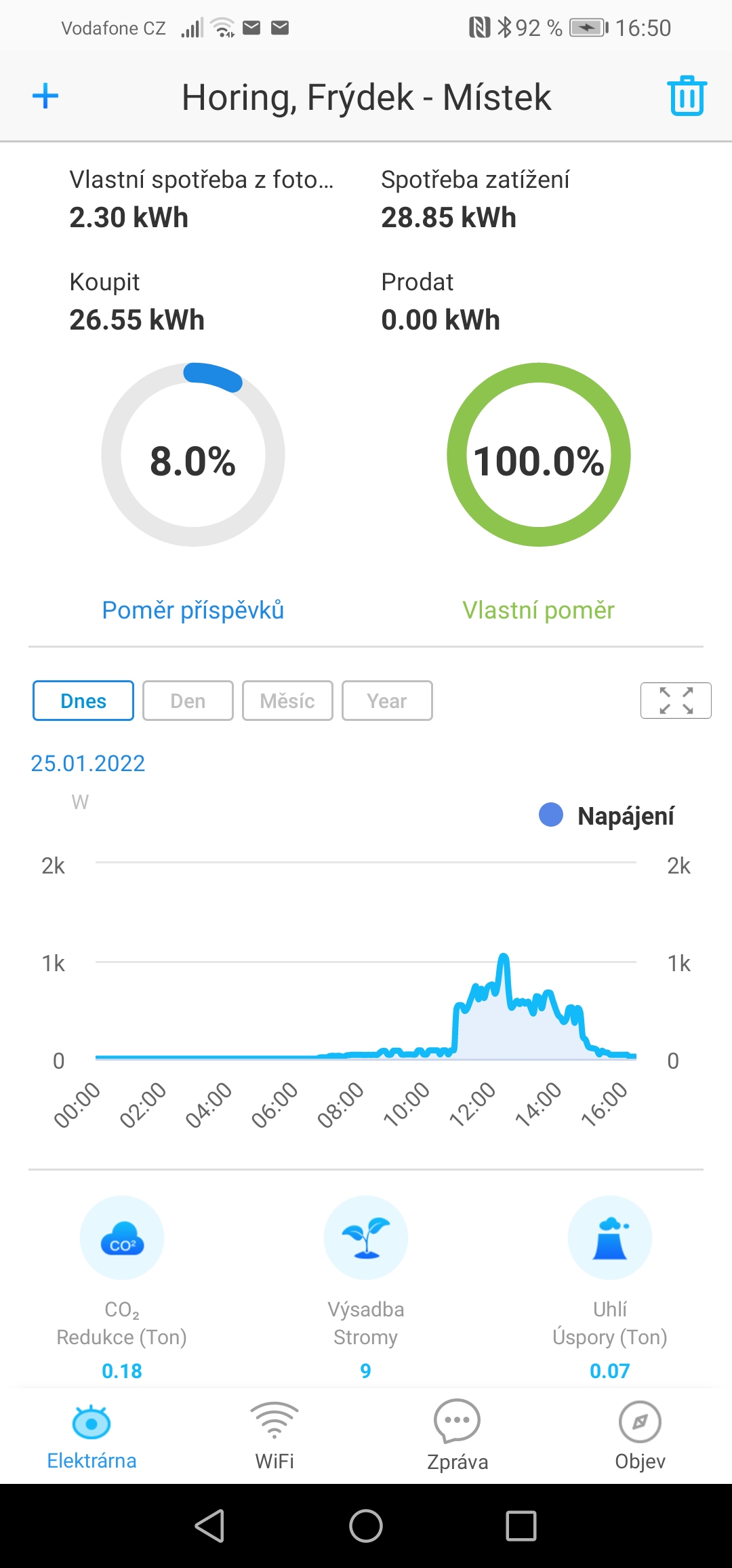Expand chart to fullscreen view

coord(675,700)
